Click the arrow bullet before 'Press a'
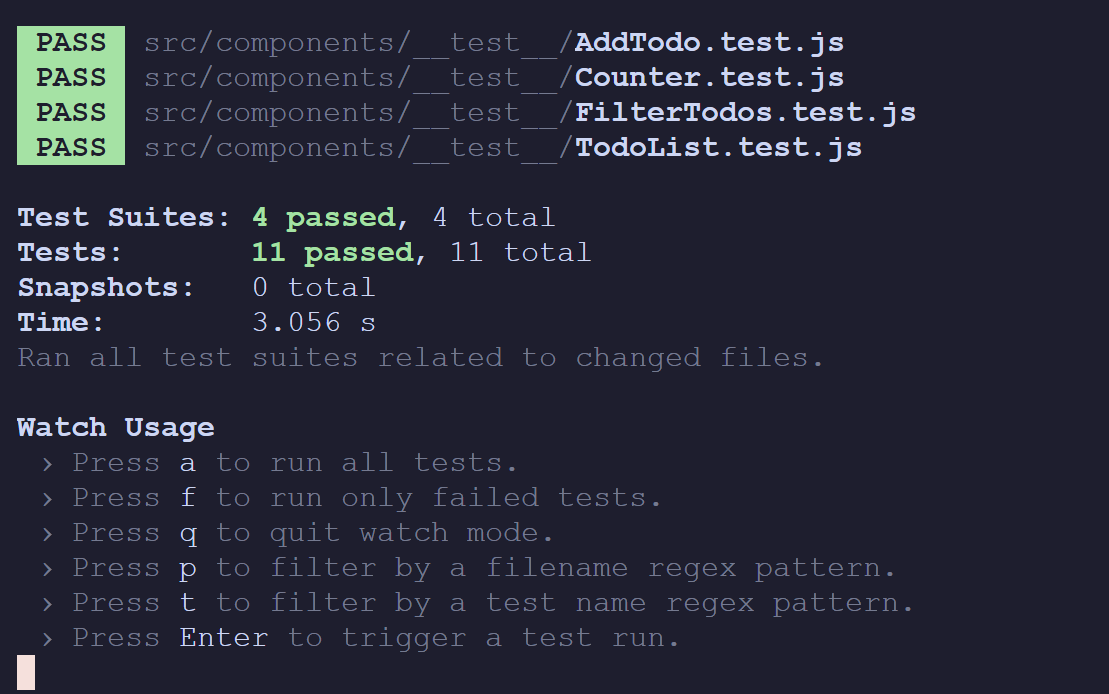Screen dimensions: 1109x694 (47, 464)
